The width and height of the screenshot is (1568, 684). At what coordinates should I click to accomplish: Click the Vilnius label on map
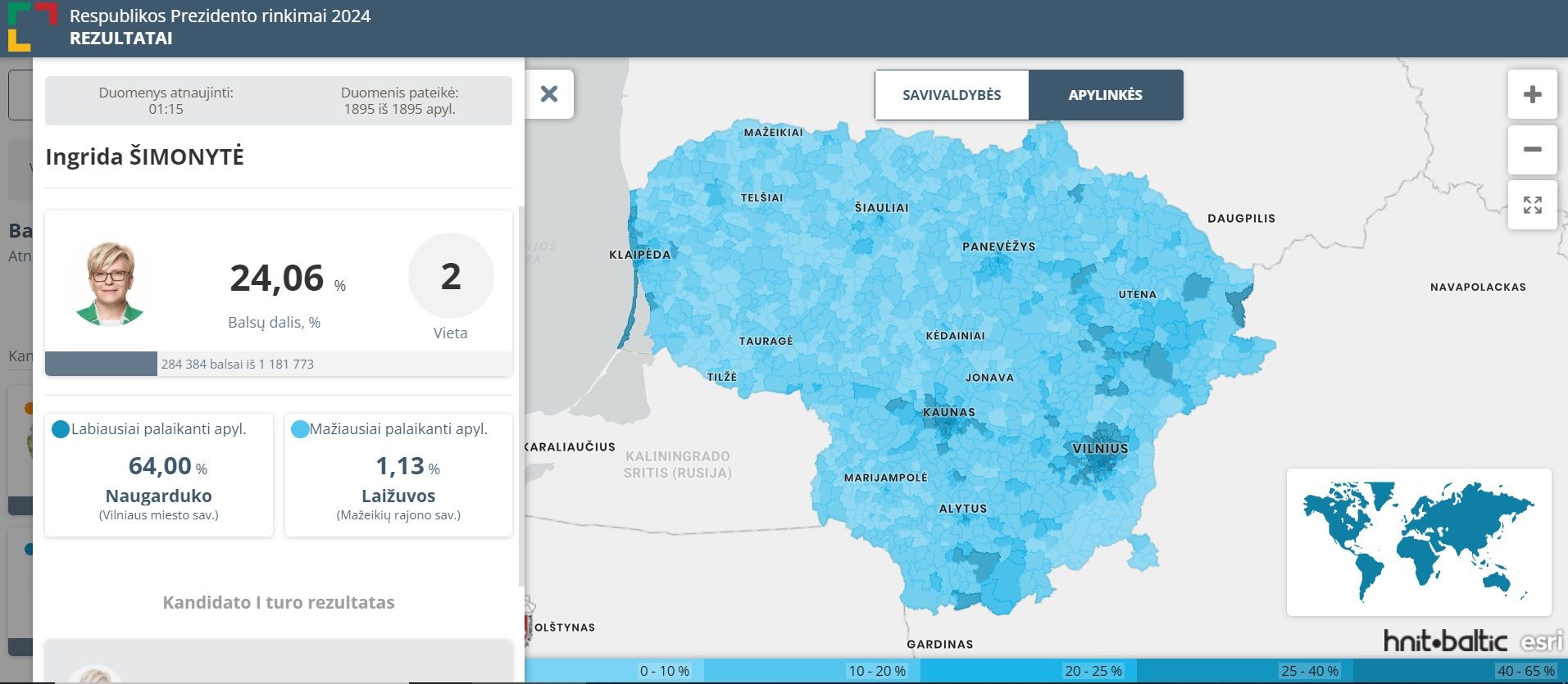[x=1100, y=449]
